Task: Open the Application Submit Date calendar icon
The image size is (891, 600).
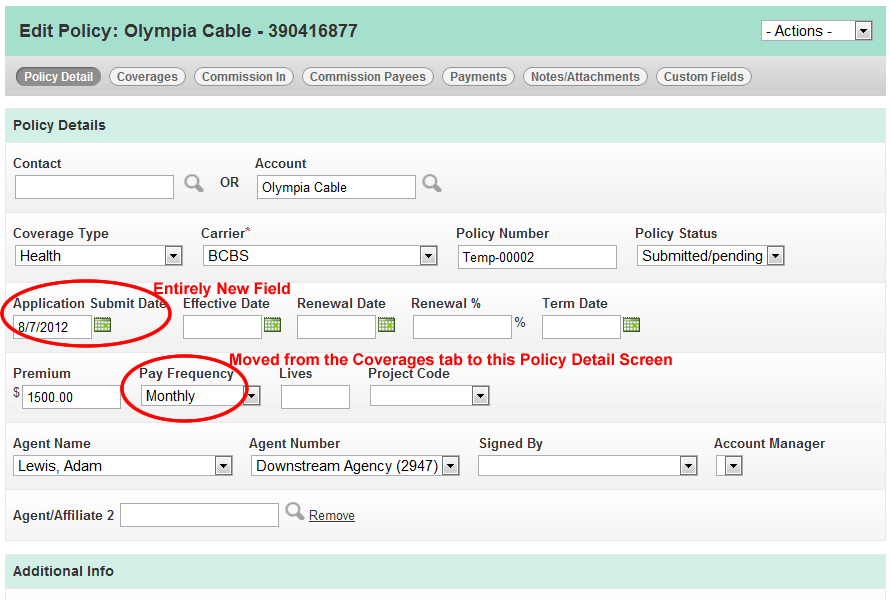Action: click(102, 324)
